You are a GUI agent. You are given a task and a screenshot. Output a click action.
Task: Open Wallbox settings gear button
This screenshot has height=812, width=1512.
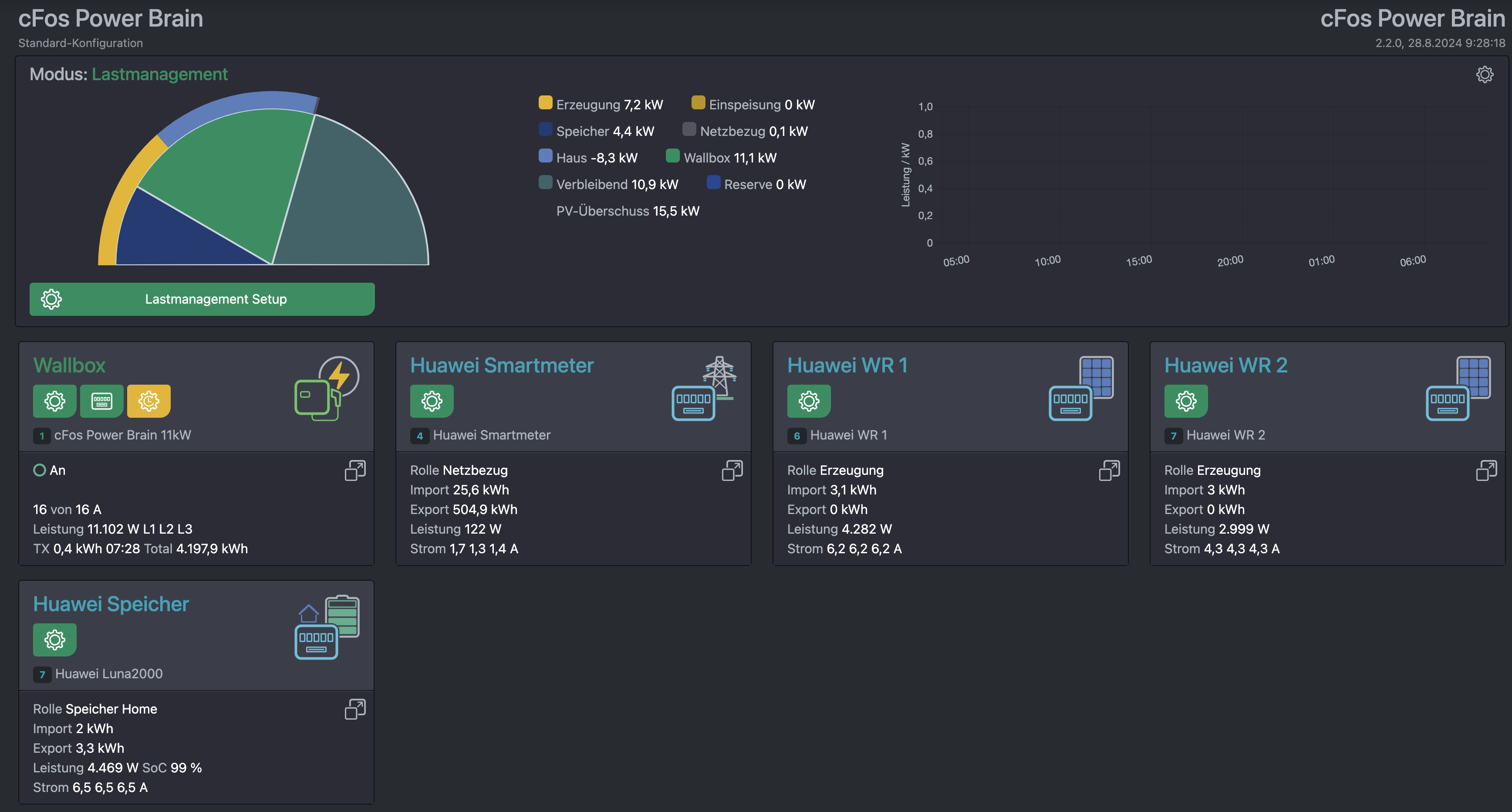pos(54,401)
